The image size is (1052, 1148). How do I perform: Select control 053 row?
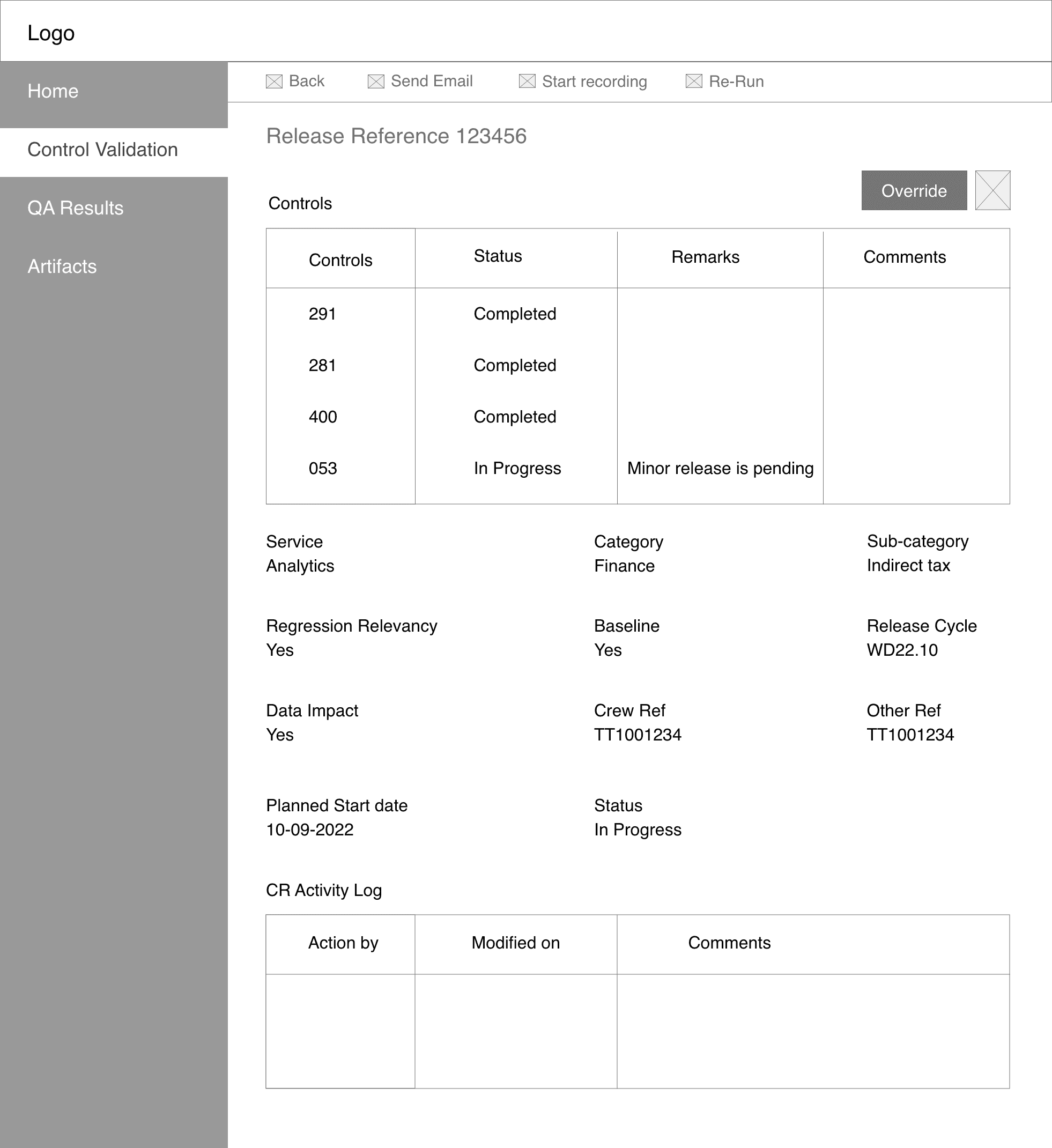[x=322, y=468]
